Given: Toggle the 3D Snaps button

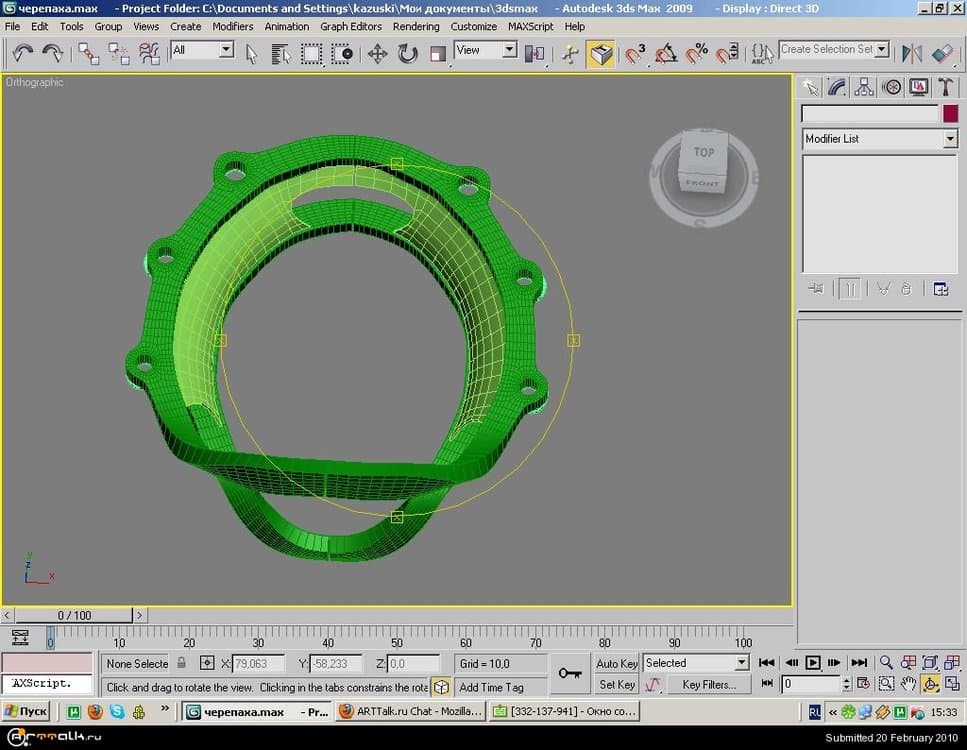Looking at the screenshot, I should point(635,54).
